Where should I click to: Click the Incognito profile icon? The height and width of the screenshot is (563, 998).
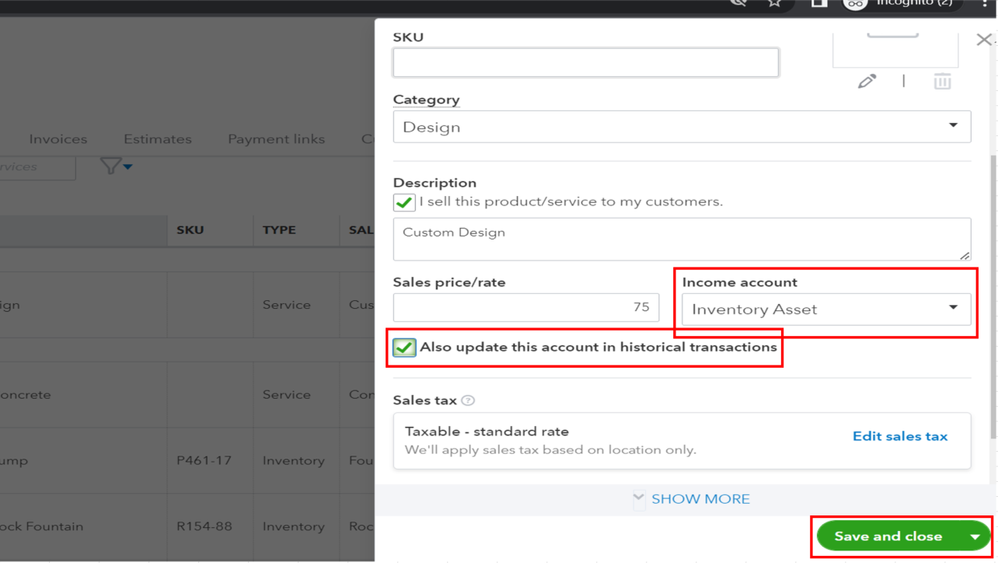point(855,4)
